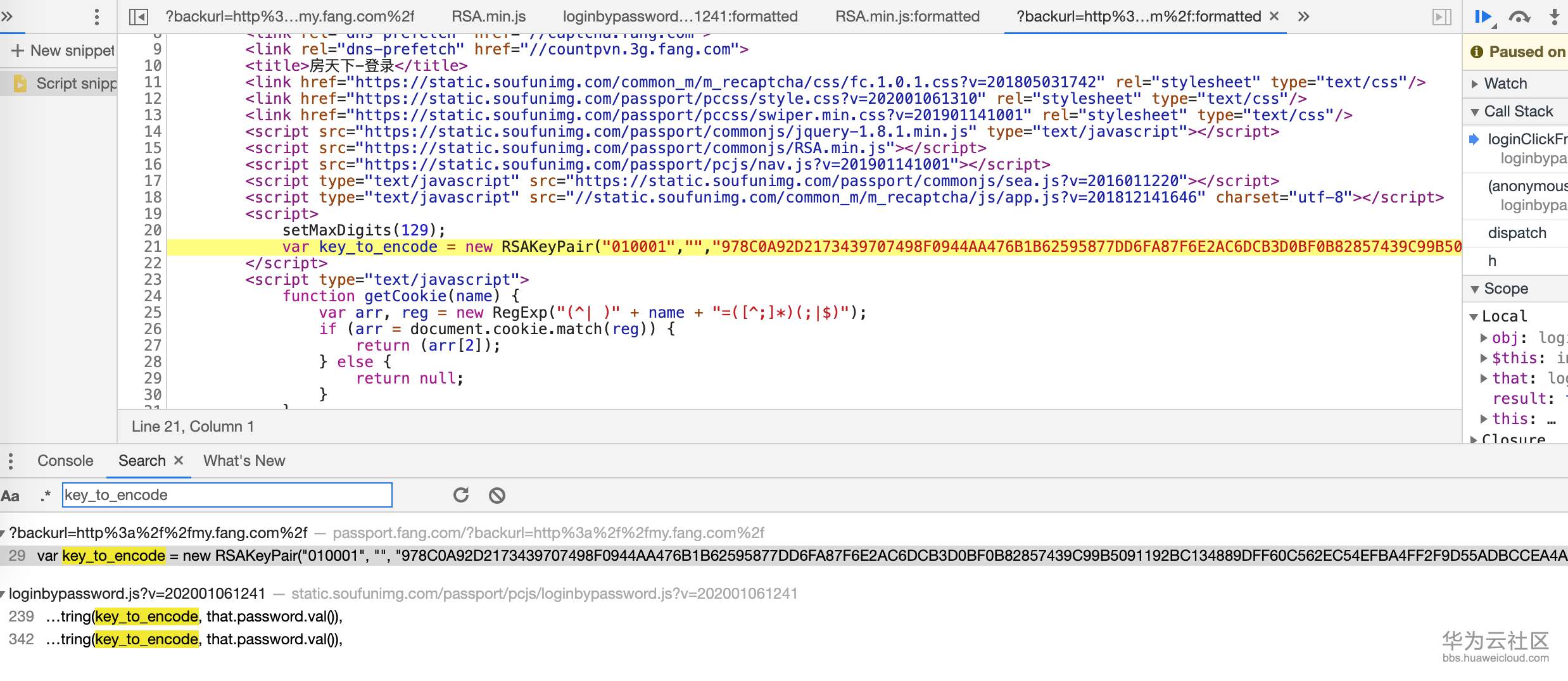Open the DevTools kebab menu
Viewport: 1568px width, 681px height.
tap(96, 17)
